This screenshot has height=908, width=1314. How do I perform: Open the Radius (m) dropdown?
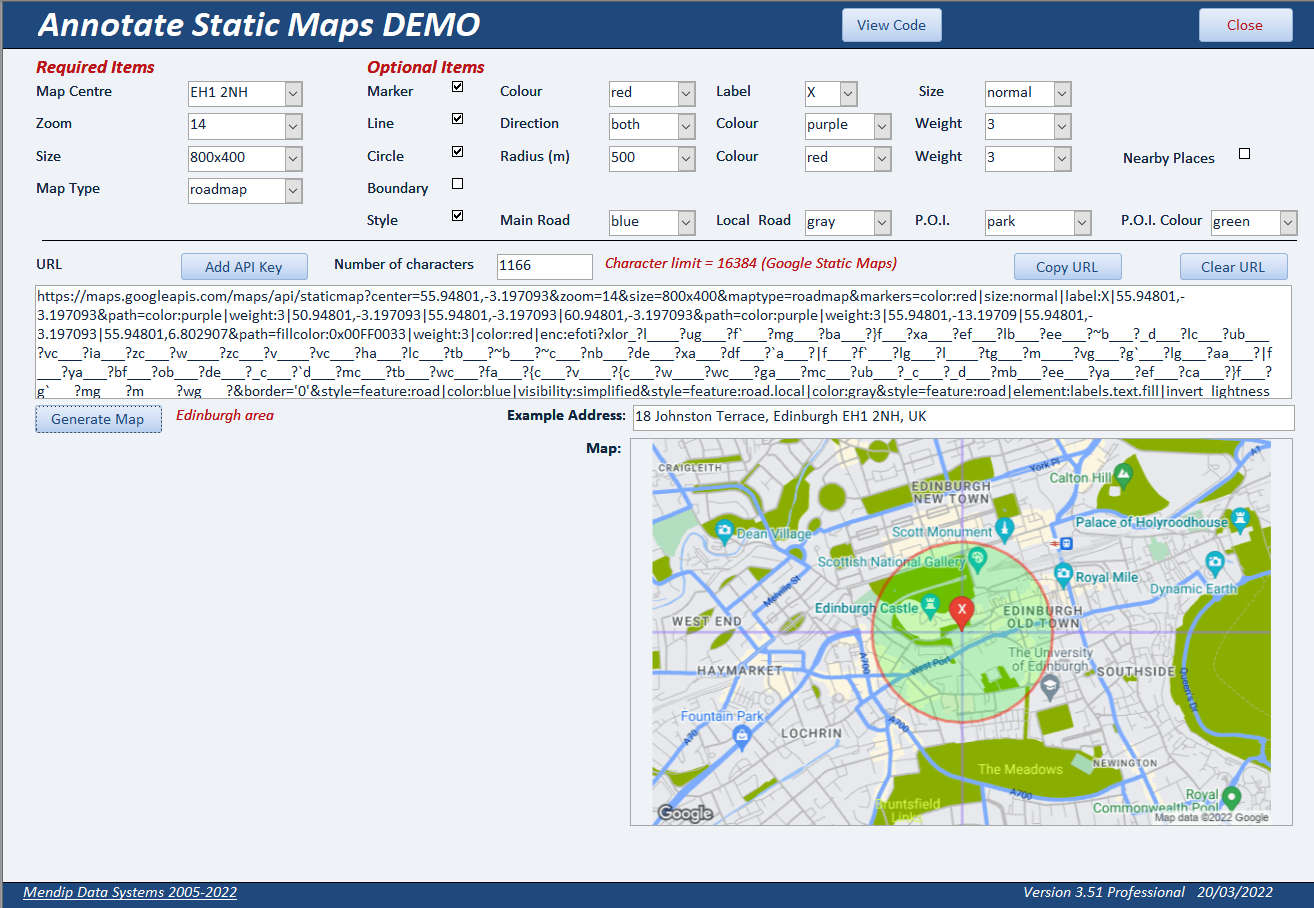(x=686, y=158)
